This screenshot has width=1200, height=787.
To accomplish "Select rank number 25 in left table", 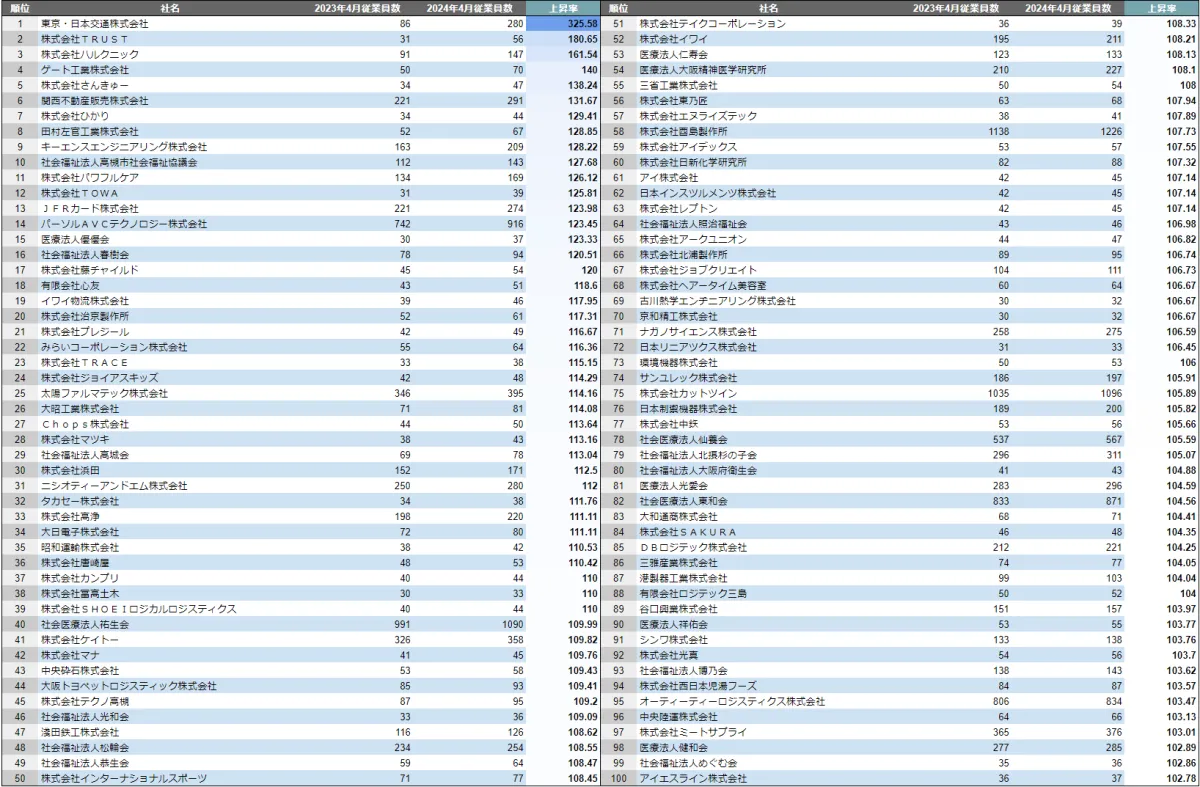I will [x=19, y=393].
